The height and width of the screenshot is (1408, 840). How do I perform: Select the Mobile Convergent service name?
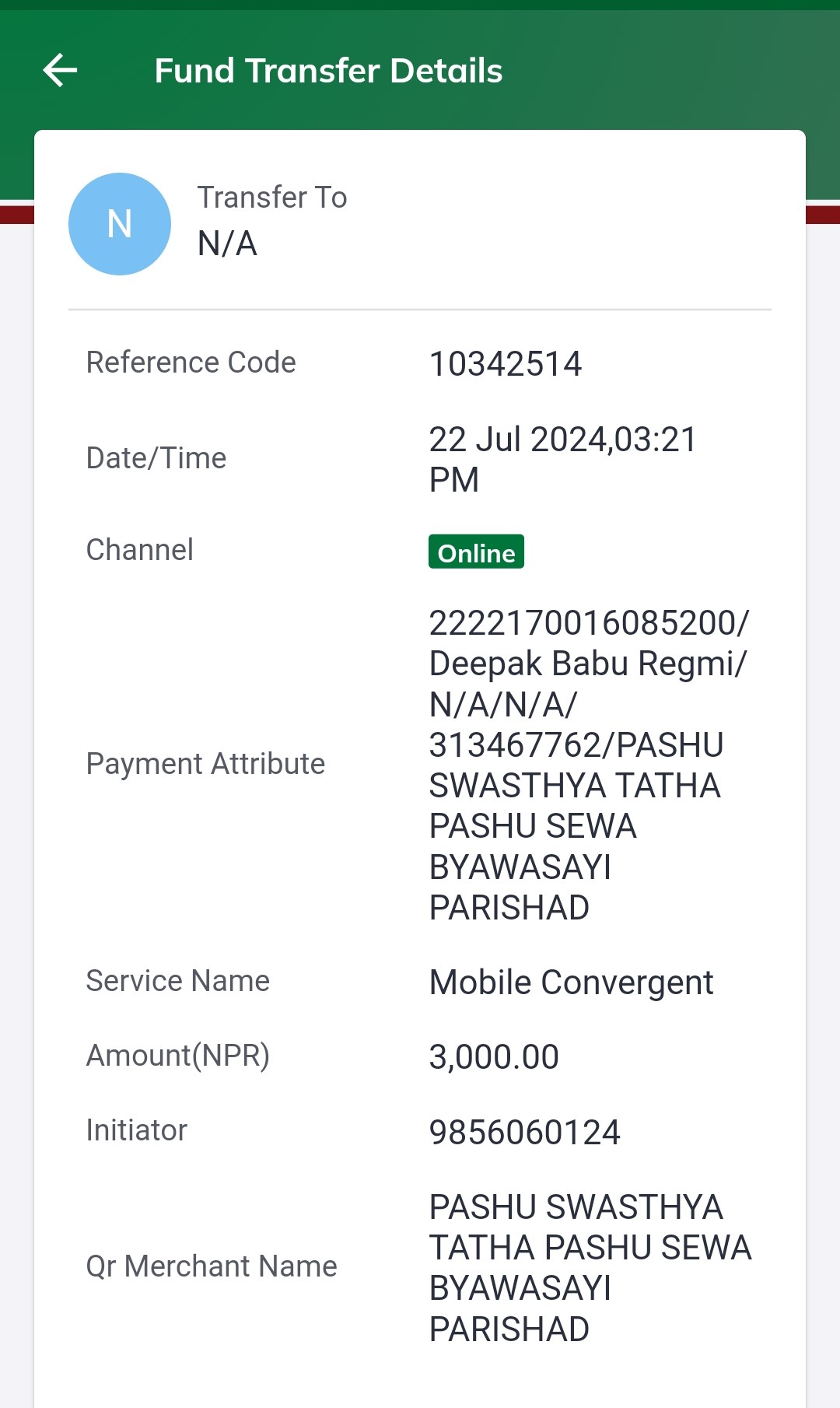(x=571, y=982)
